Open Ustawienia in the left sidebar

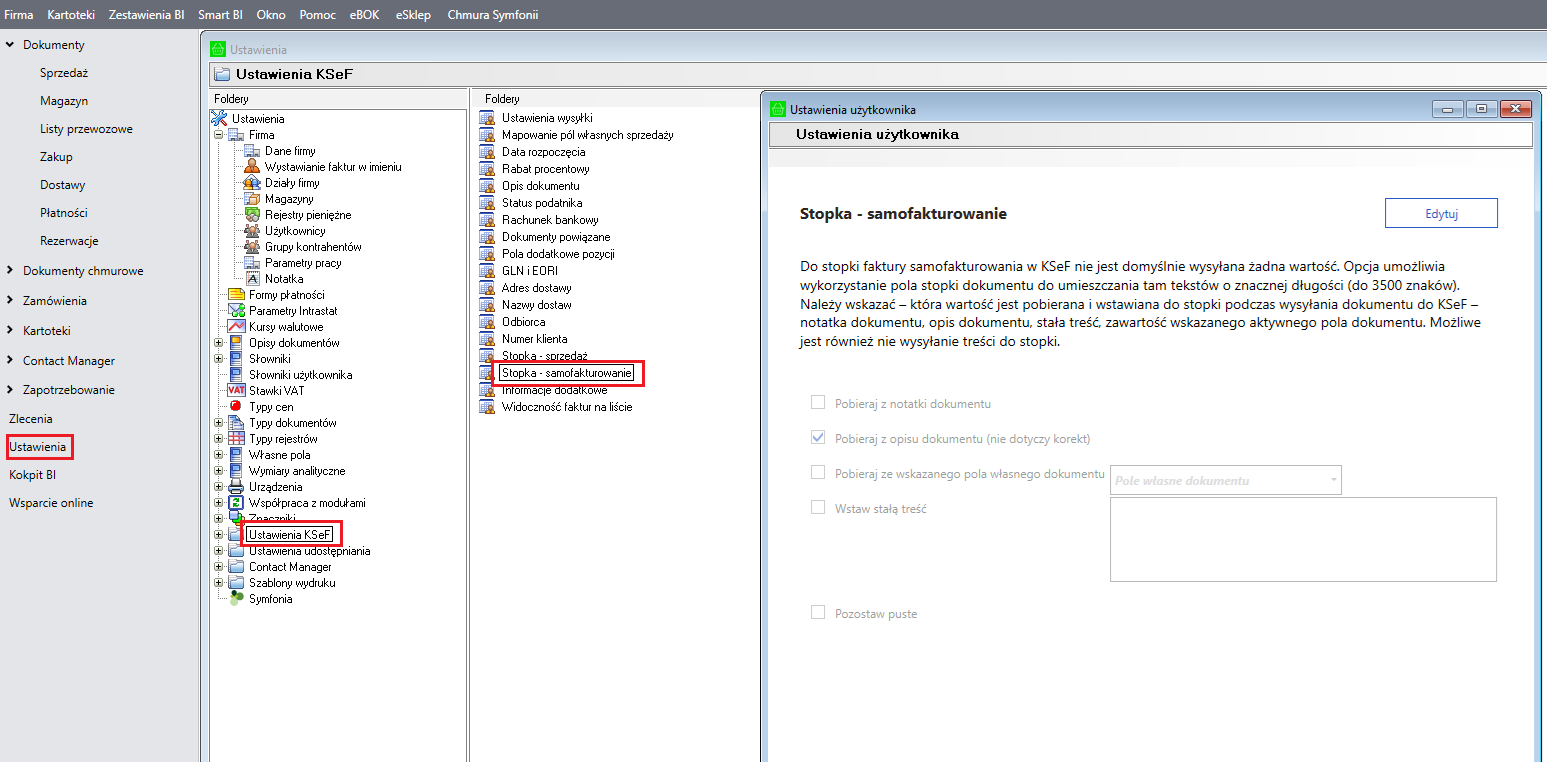coord(38,447)
